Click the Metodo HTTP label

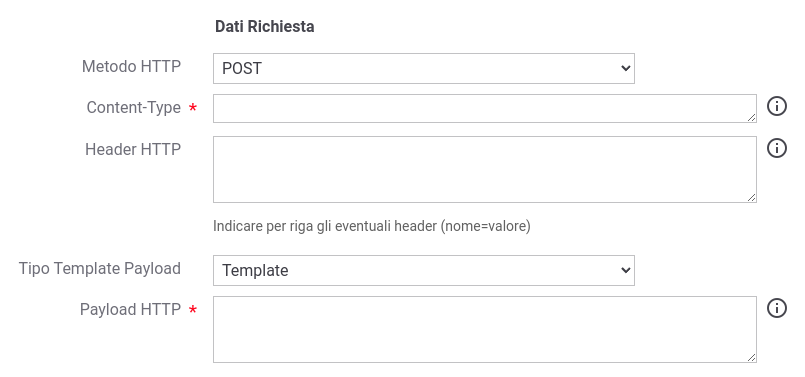coord(131,66)
